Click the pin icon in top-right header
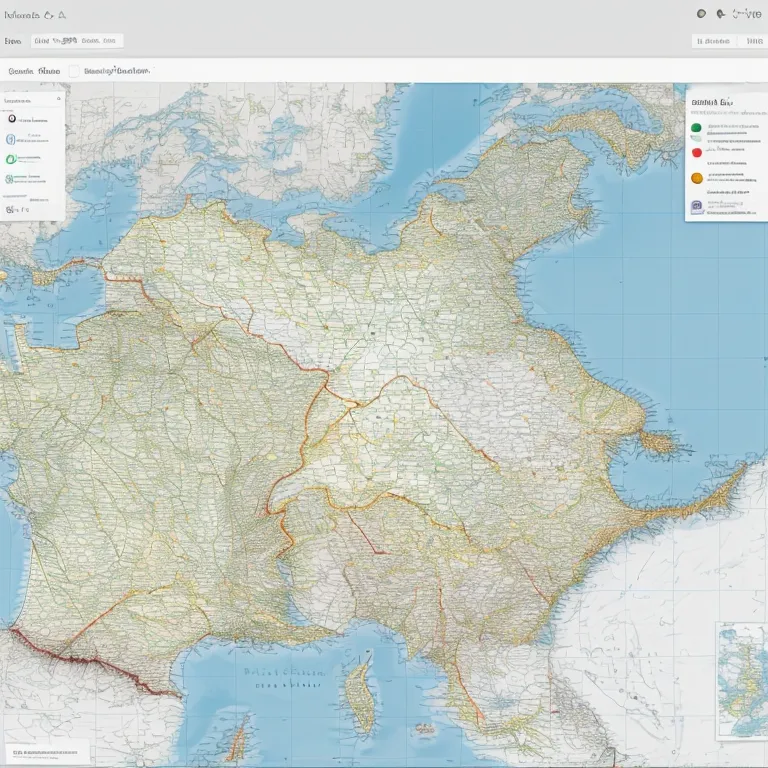The width and height of the screenshot is (768, 768). click(x=720, y=14)
